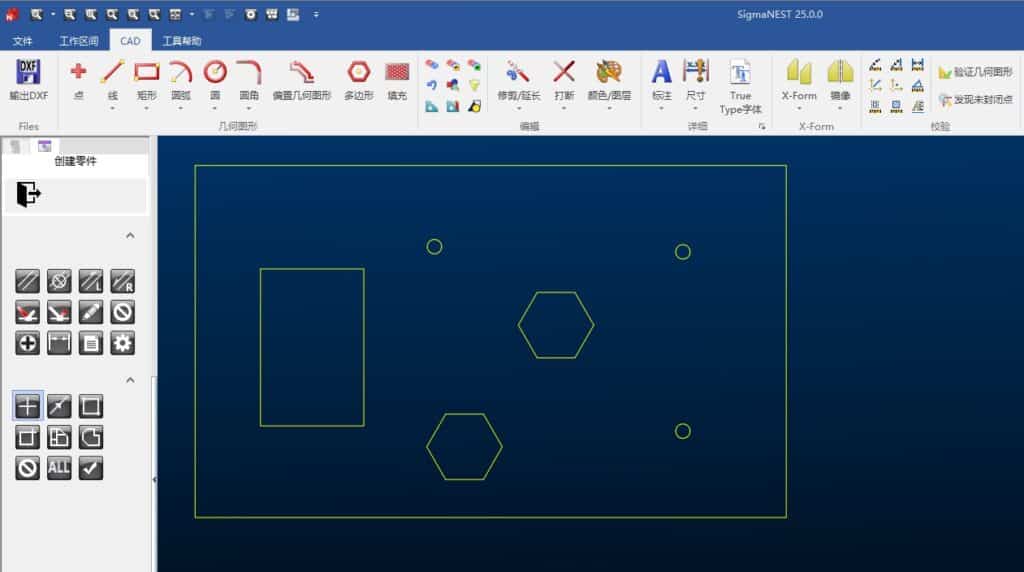Click the exit door icon under 创建零件
This screenshot has height=572, width=1024.
(29, 195)
